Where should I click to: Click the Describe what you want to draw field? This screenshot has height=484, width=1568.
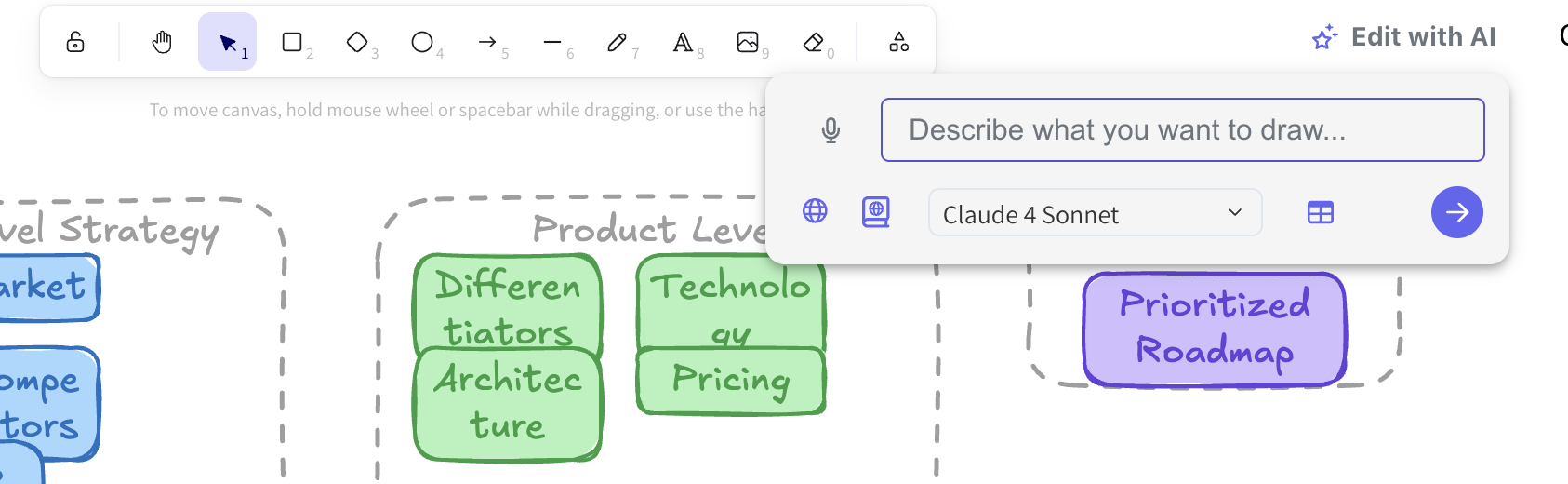tap(1182, 130)
